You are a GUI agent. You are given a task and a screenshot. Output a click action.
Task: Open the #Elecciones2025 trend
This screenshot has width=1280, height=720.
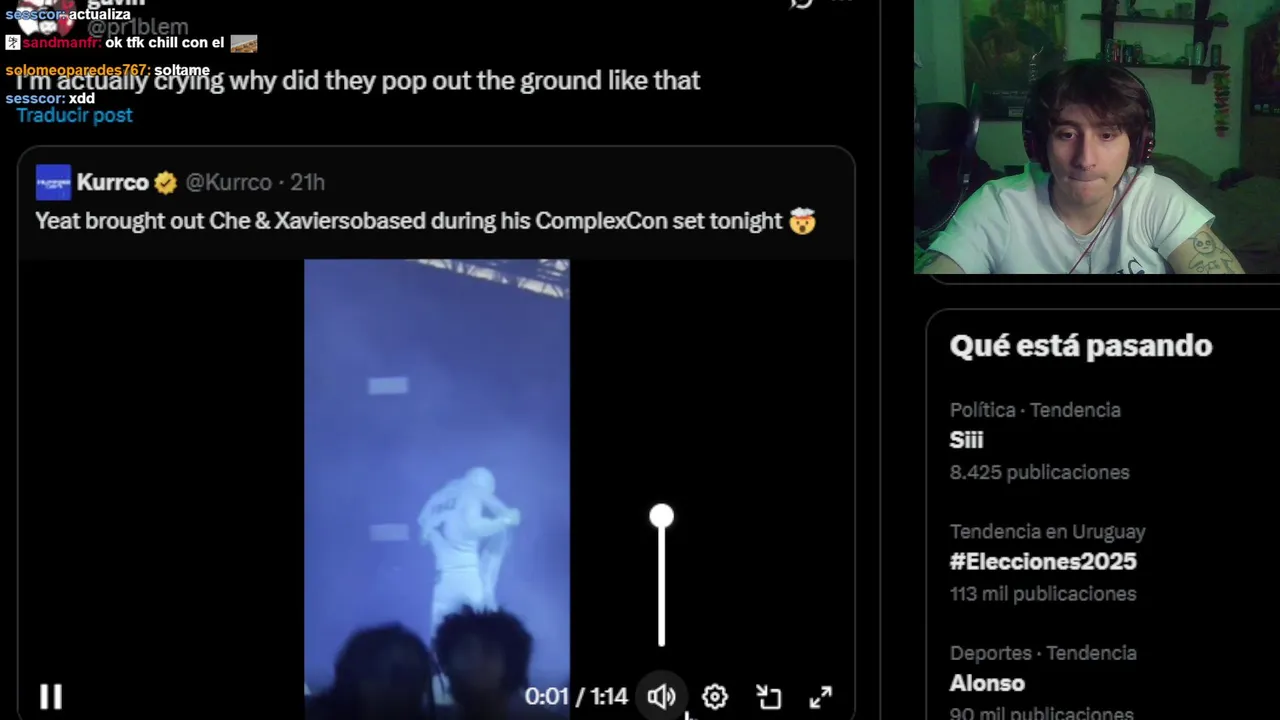click(x=1043, y=562)
